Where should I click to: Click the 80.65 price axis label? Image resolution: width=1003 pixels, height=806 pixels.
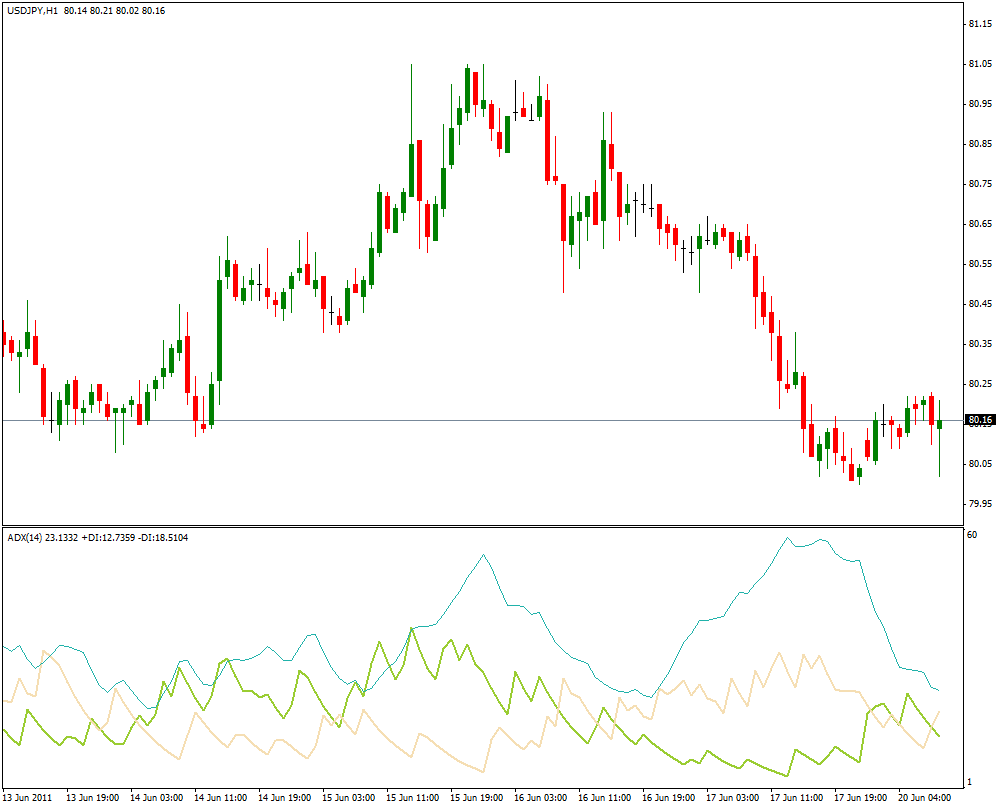(x=980, y=224)
